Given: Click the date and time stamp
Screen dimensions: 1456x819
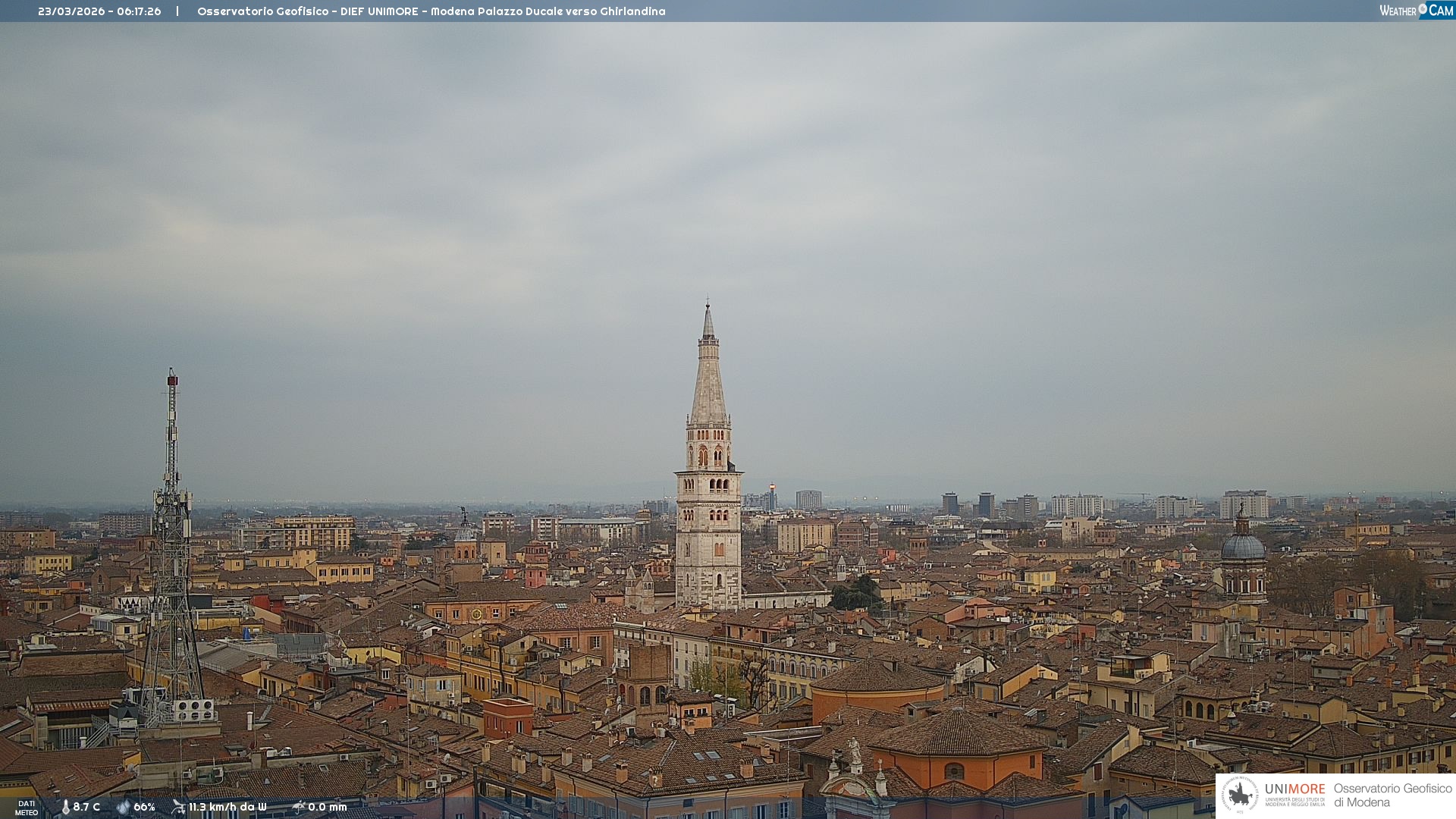Looking at the screenshot, I should (x=99, y=11).
